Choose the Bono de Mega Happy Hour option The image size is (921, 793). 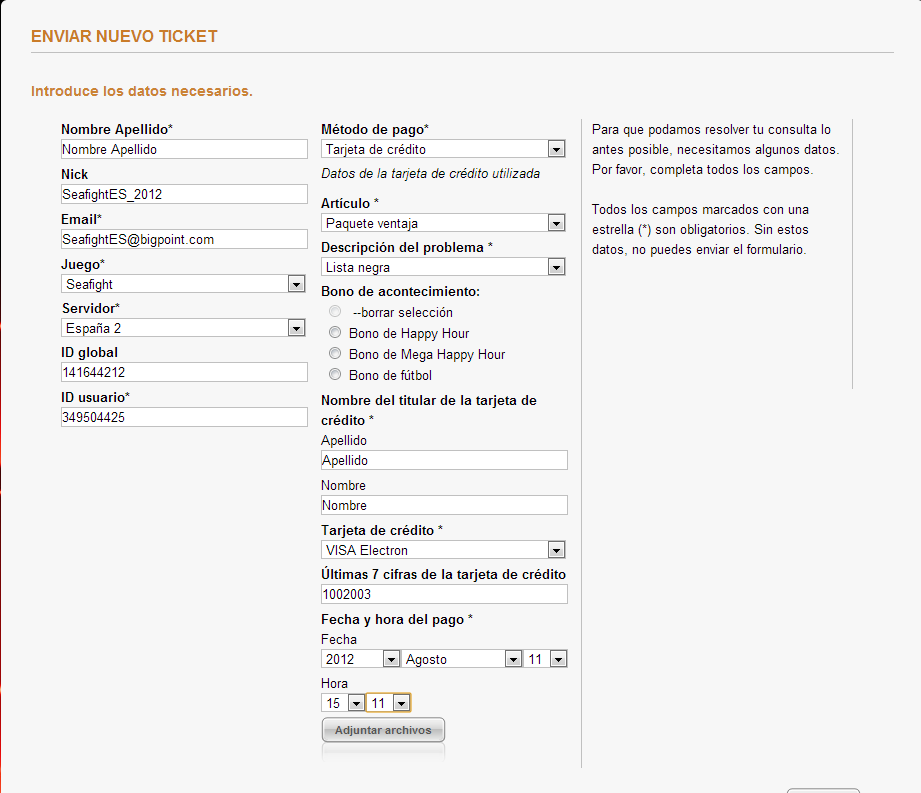[335, 354]
